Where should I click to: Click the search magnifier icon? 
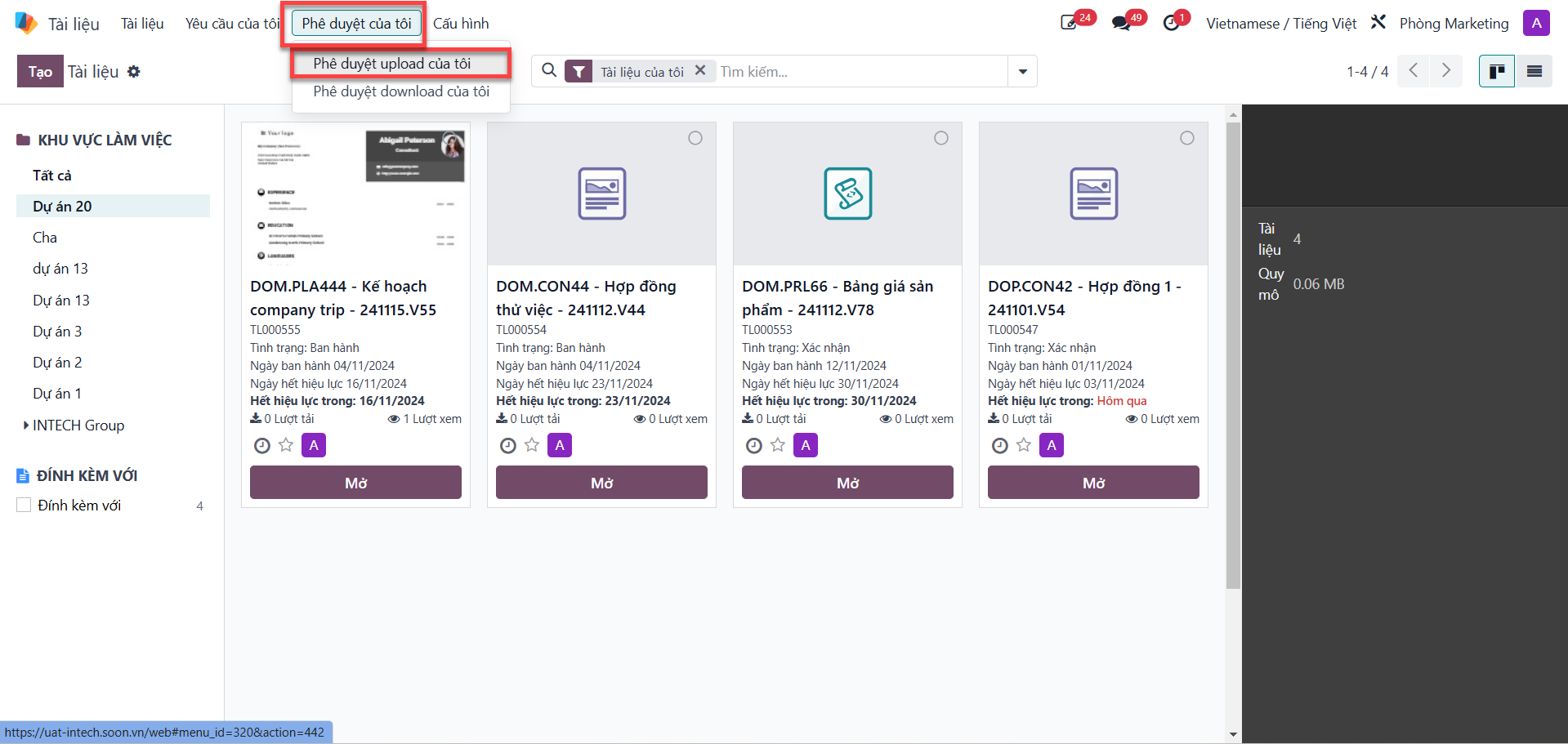point(549,70)
